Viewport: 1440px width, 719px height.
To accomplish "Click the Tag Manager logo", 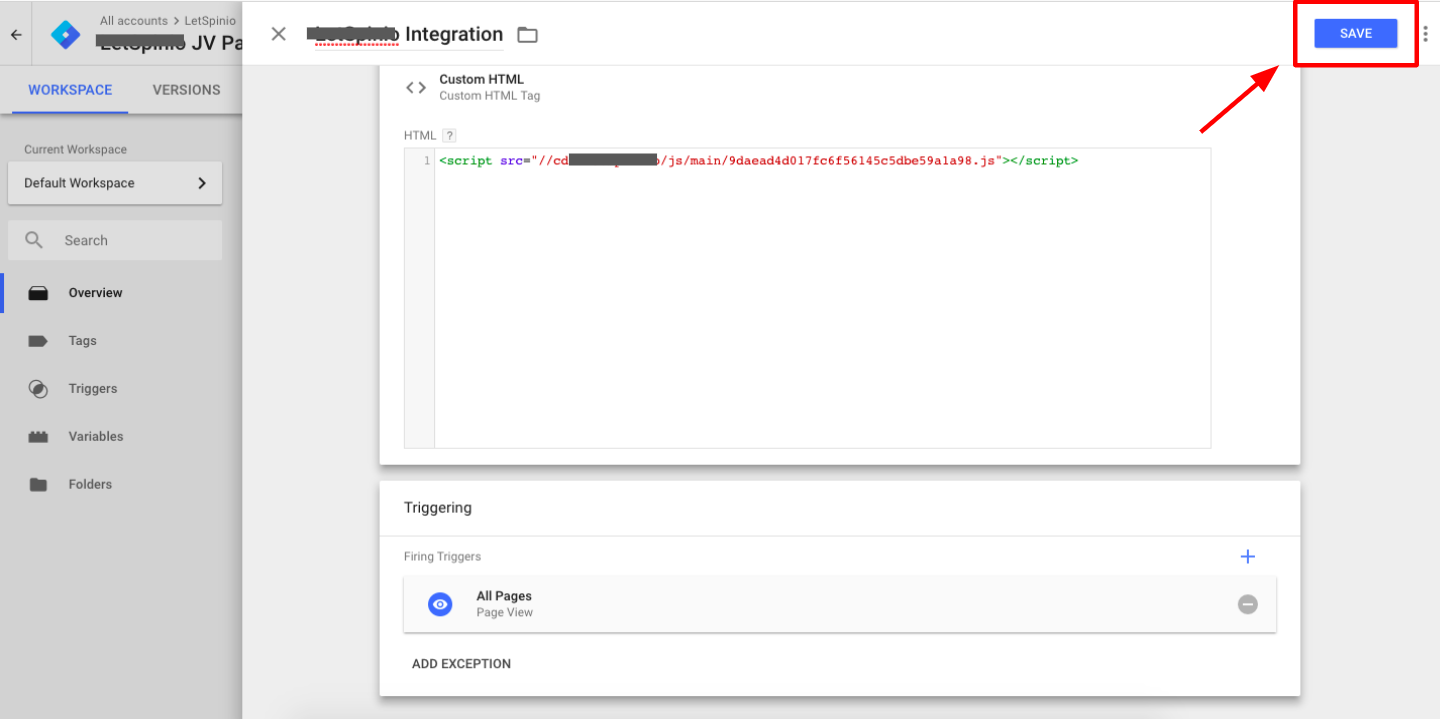I will [65, 34].
